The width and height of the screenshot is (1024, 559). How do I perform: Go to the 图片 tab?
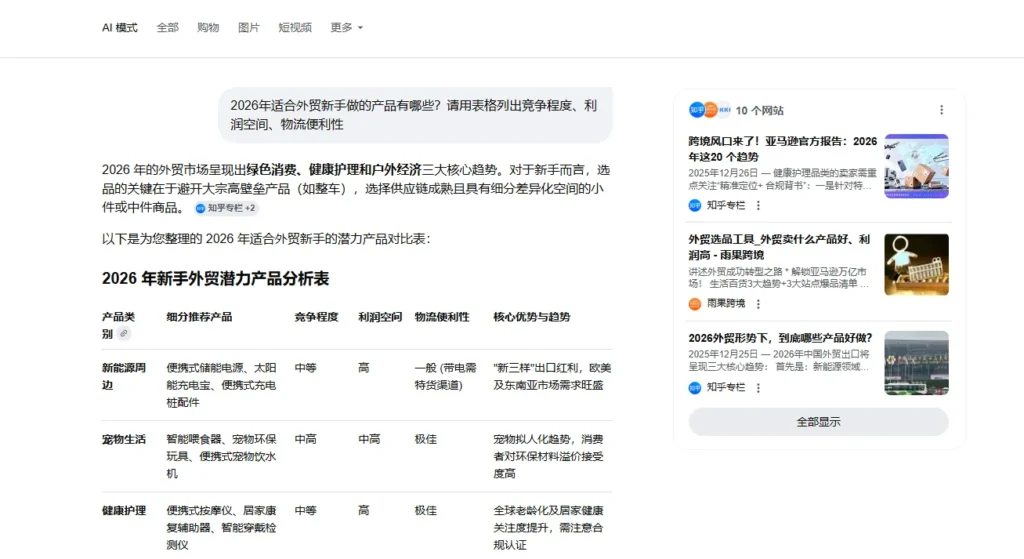click(x=249, y=27)
